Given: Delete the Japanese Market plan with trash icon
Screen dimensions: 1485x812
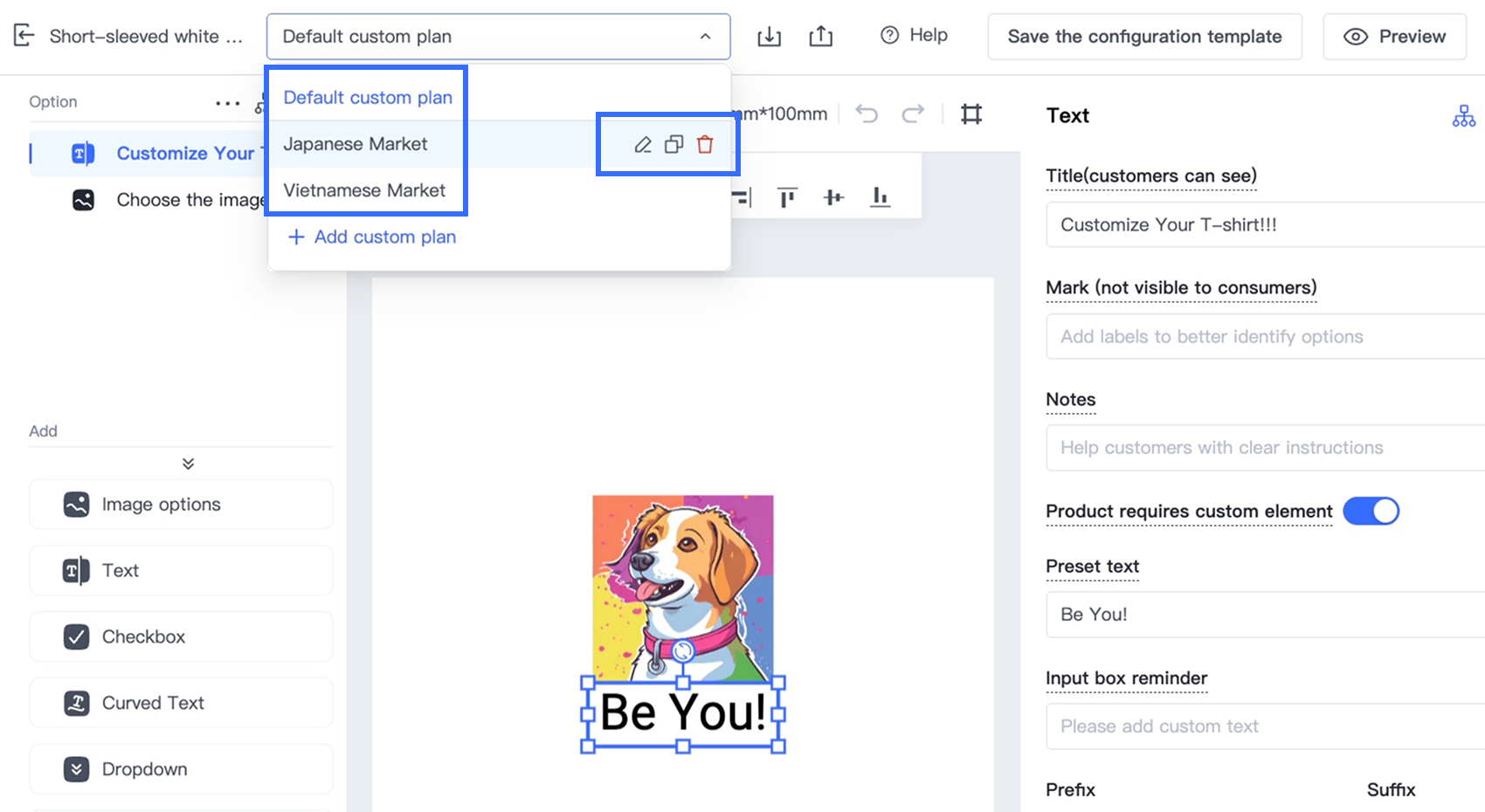Looking at the screenshot, I should pos(705,145).
